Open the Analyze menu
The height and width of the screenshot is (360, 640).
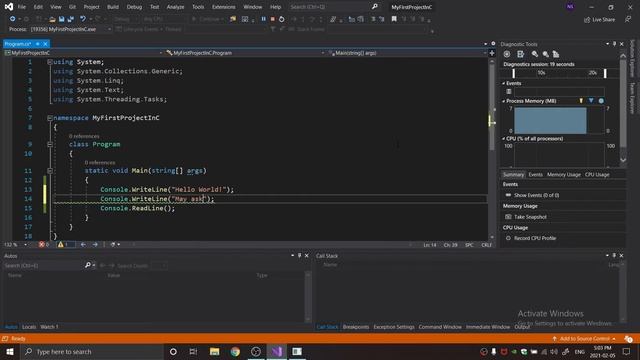click(x=176, y=7)
